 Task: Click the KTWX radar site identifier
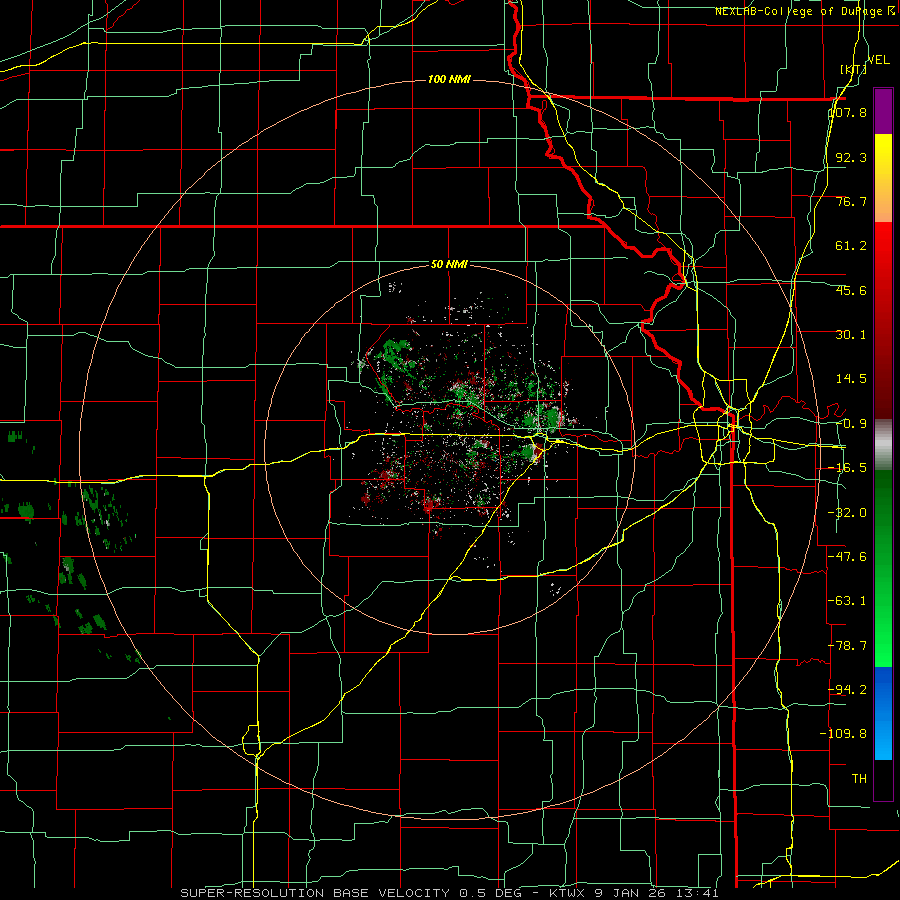click(x=568, y=893)
